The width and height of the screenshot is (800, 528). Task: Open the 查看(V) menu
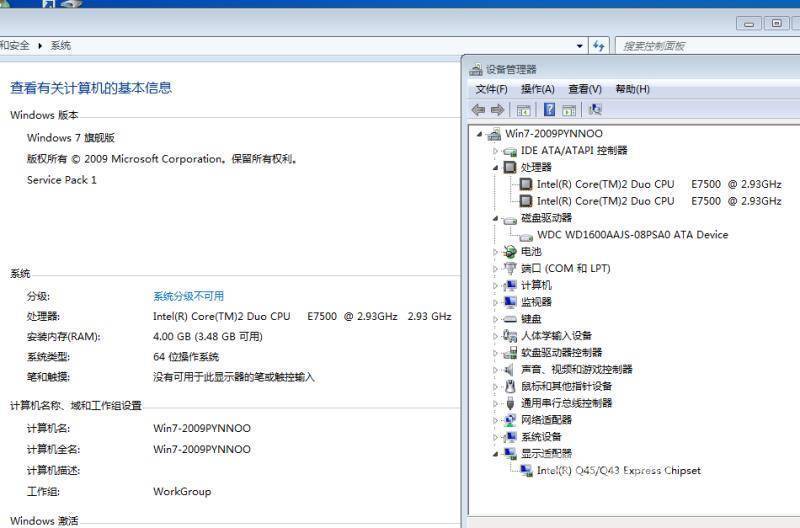tap(585, 89)
